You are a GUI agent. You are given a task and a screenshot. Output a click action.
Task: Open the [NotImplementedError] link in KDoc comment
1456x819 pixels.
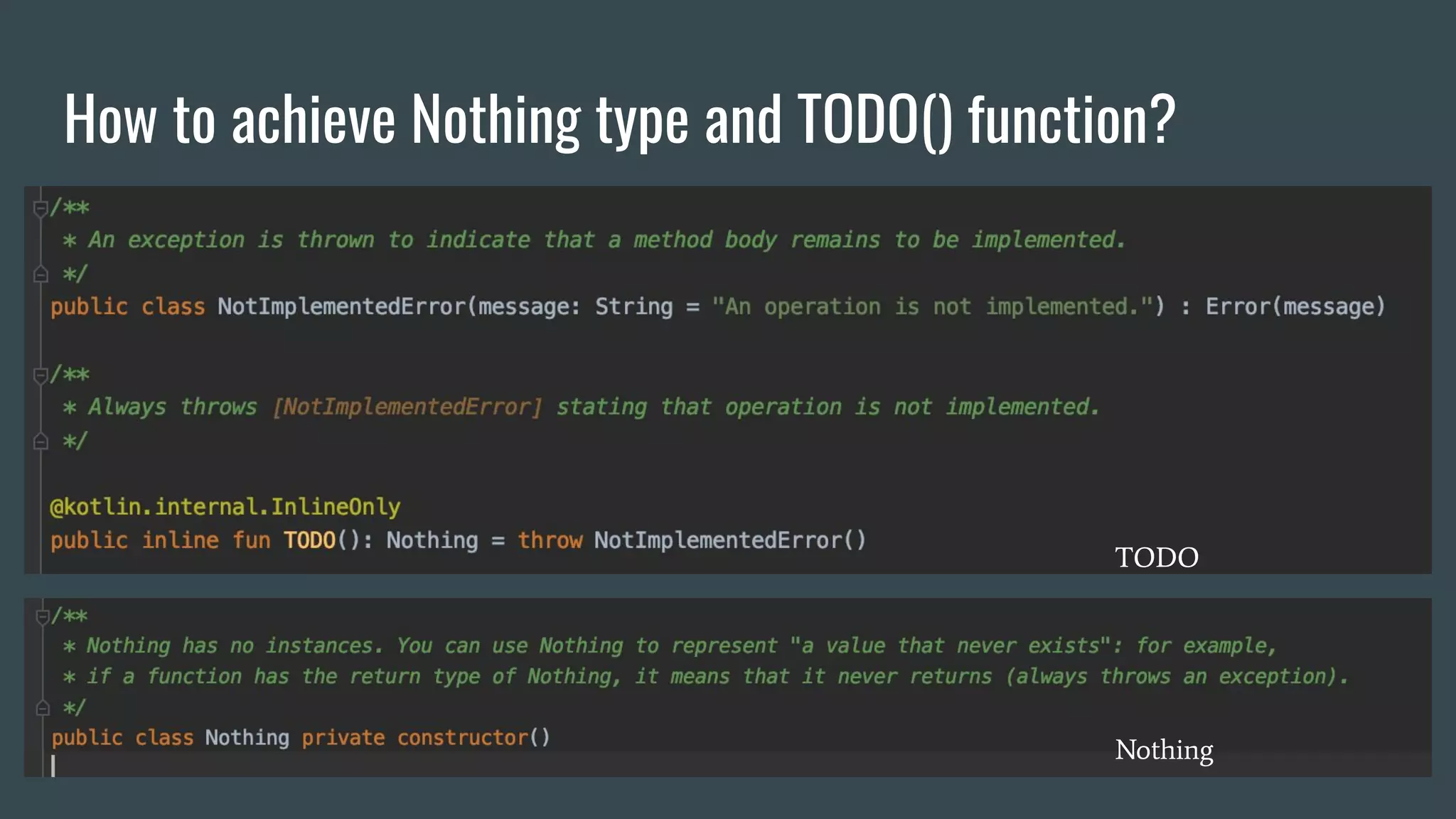(407, 407)
